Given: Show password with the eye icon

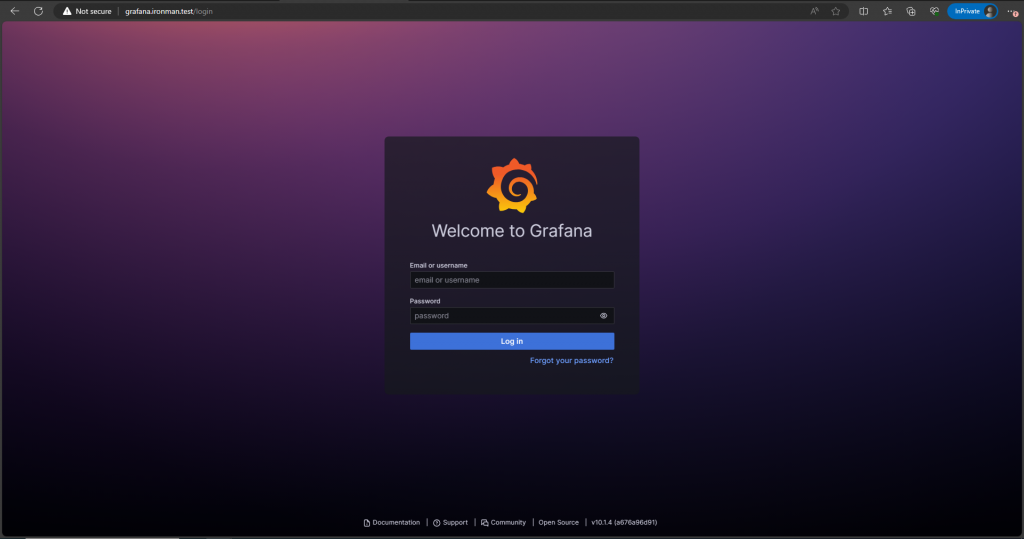Looking at the screenshot, I should pyautogui.click(x=603, y=316).
